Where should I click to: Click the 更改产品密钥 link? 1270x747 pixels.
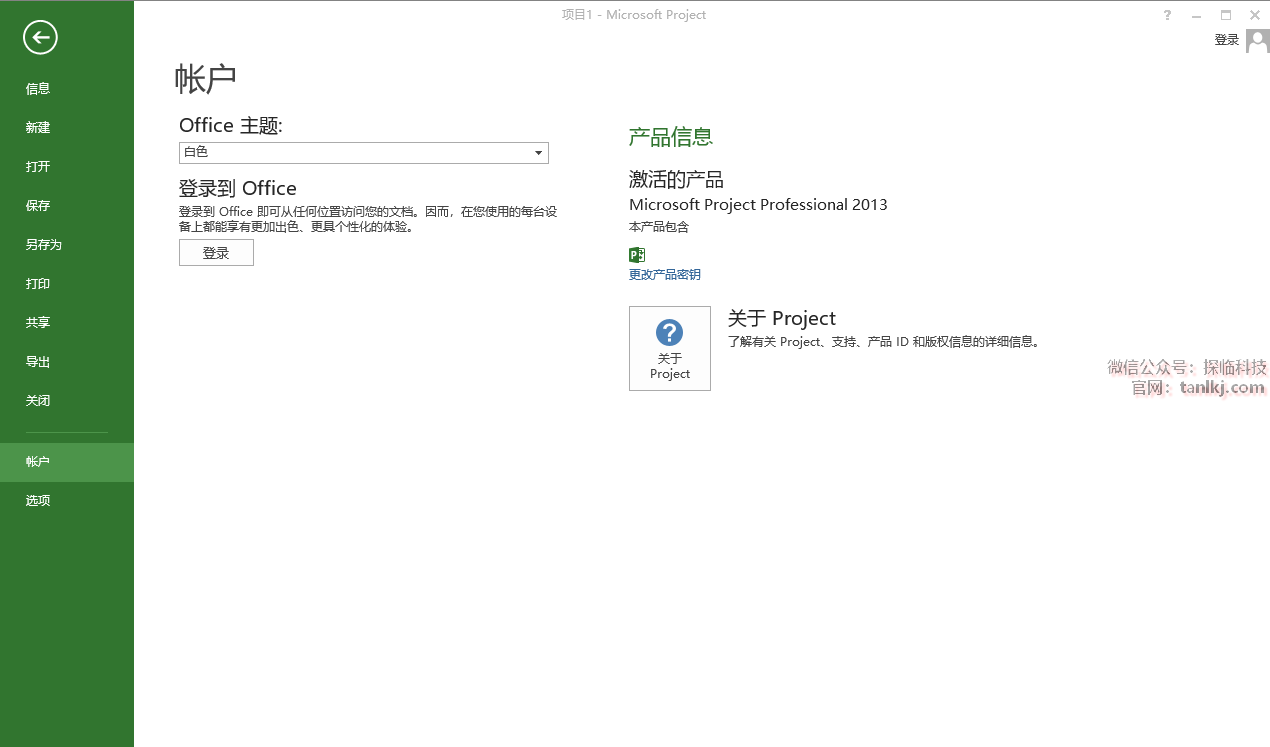665,274
